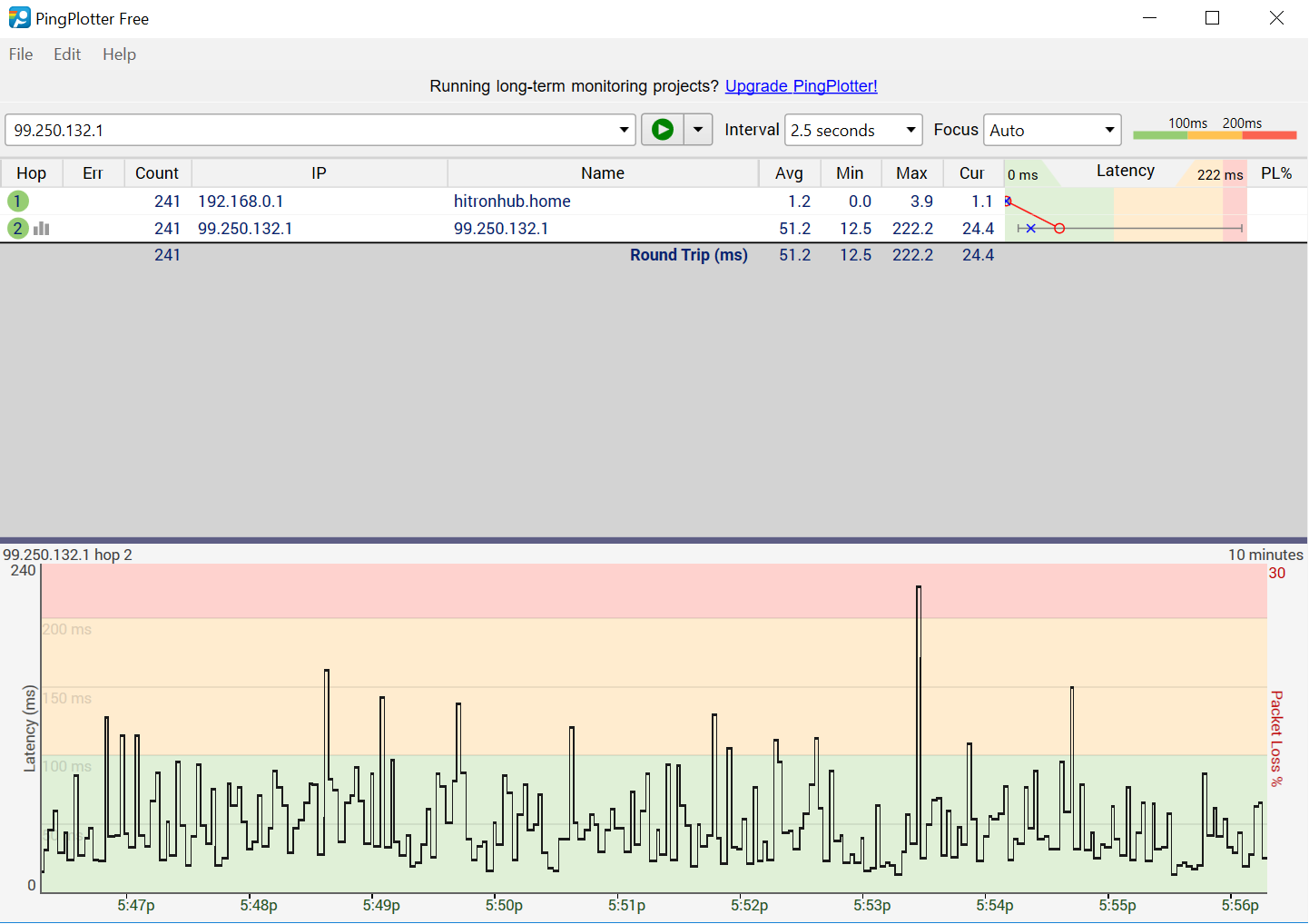The width and height of the screenshot is (1309, 924).
Task: Click the green hop 2 circle icon
Action: click(x=17, y=229)
